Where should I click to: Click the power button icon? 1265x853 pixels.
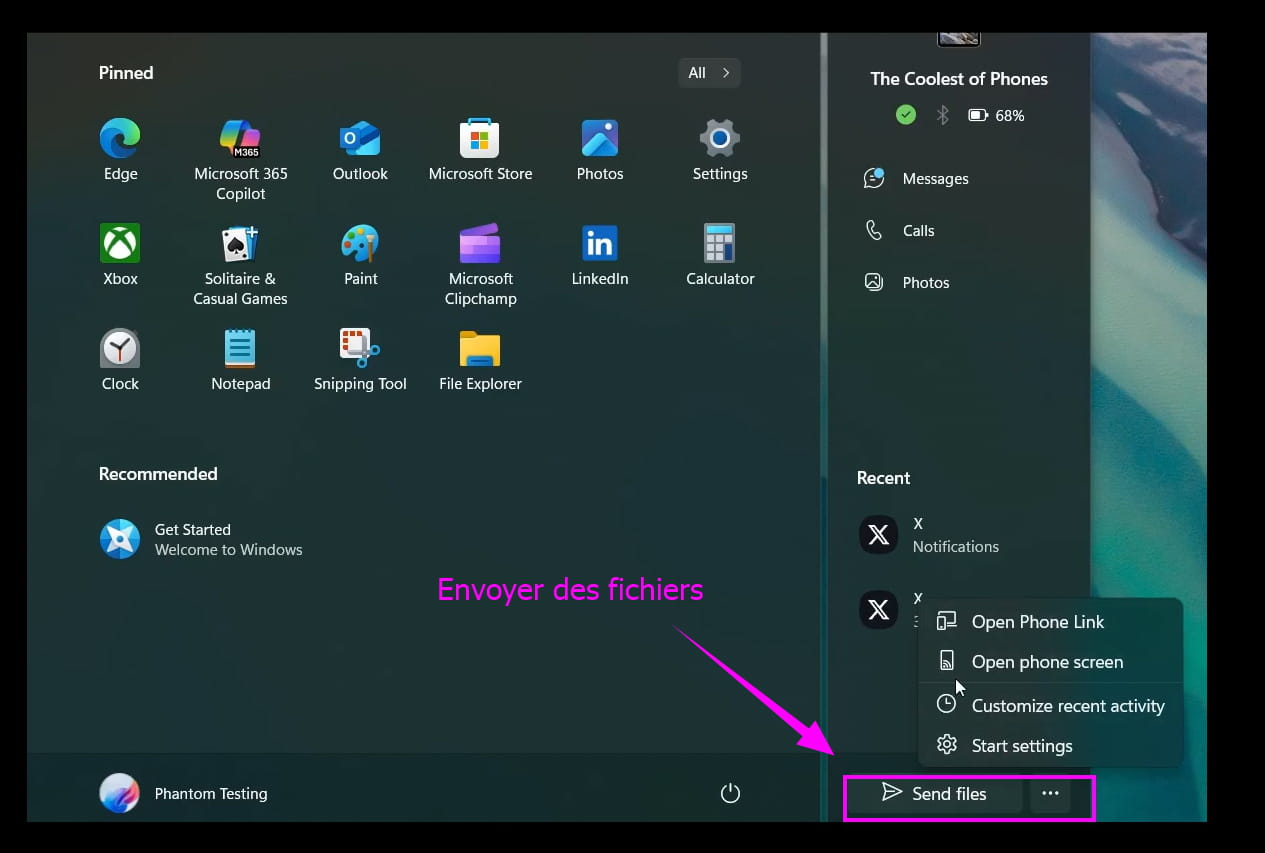click(x=730, y=793)
